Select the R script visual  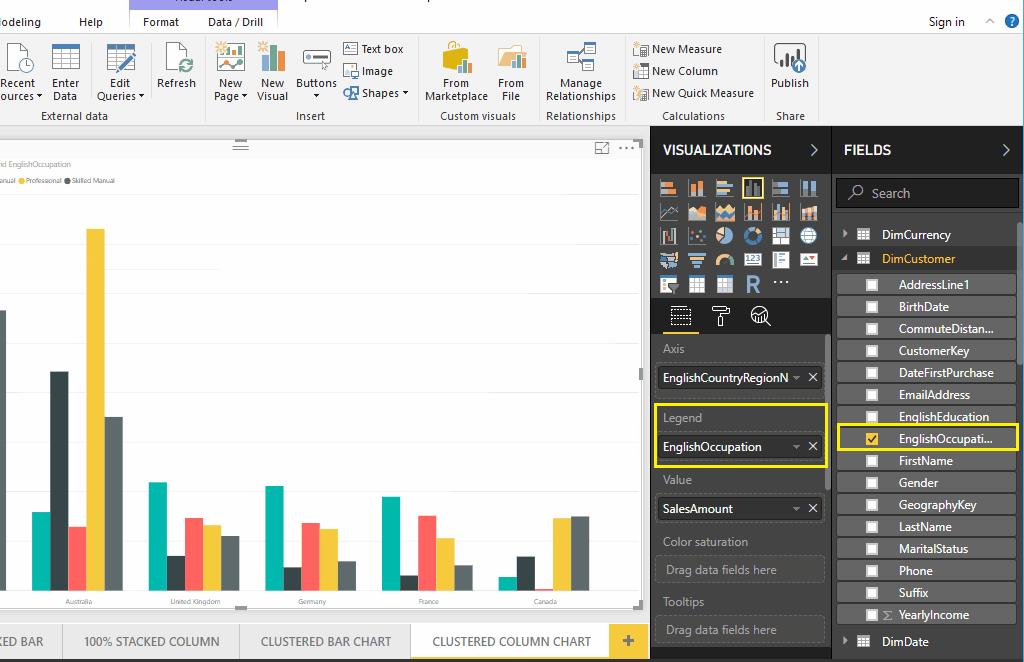752,284
